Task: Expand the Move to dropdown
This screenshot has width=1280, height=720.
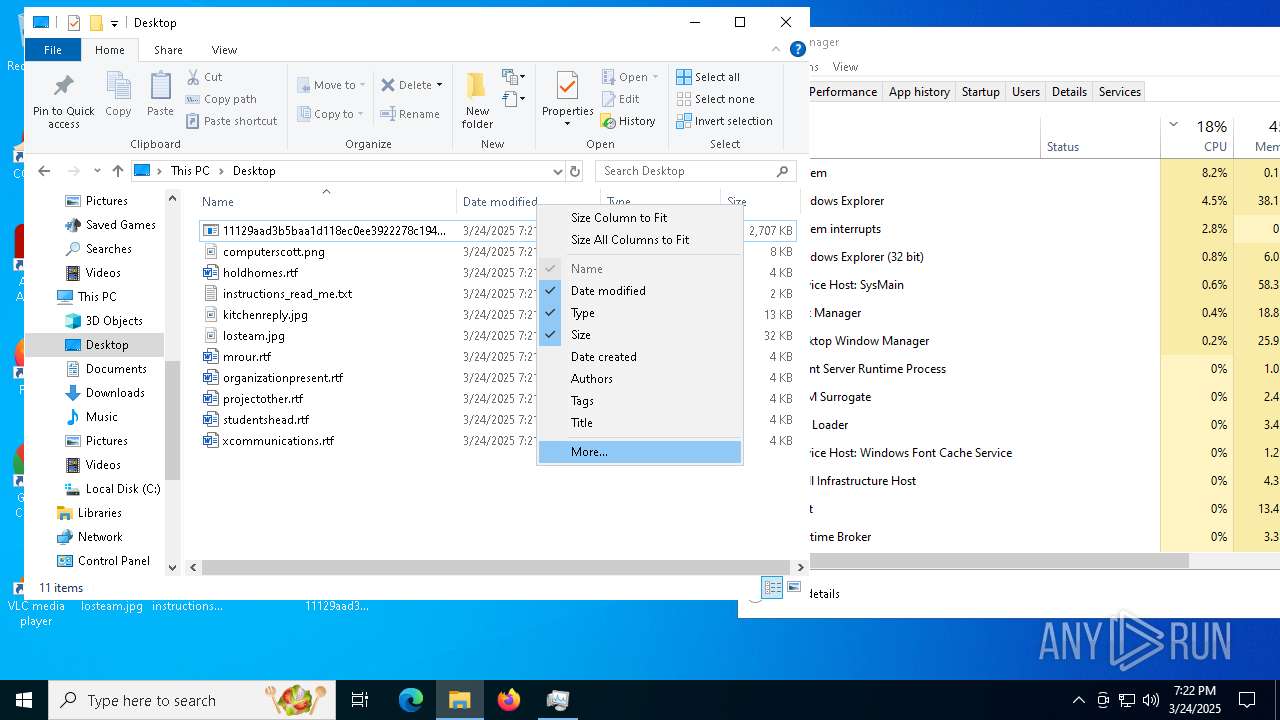Action: [362, 85]
